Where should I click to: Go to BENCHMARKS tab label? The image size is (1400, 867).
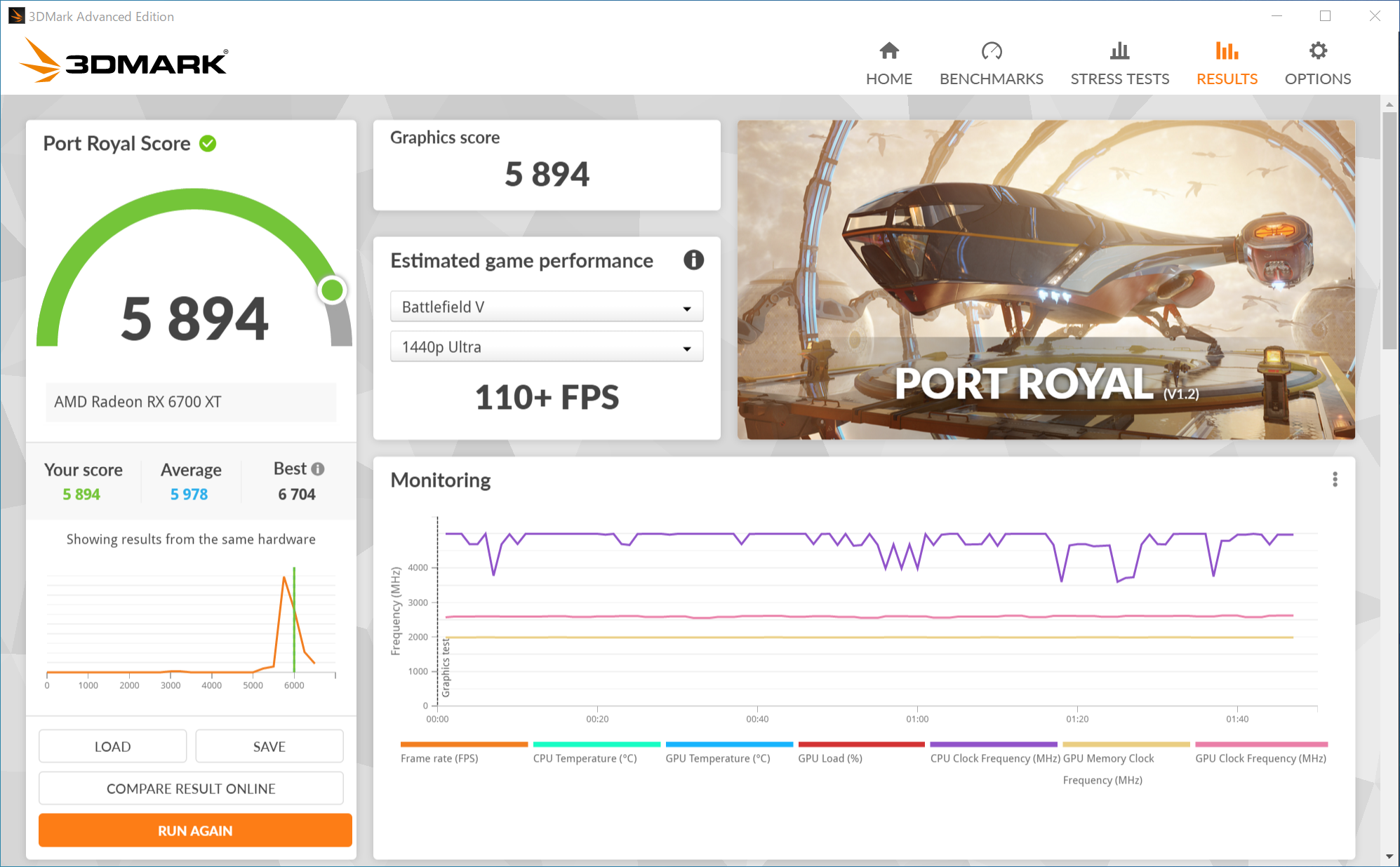991,79
